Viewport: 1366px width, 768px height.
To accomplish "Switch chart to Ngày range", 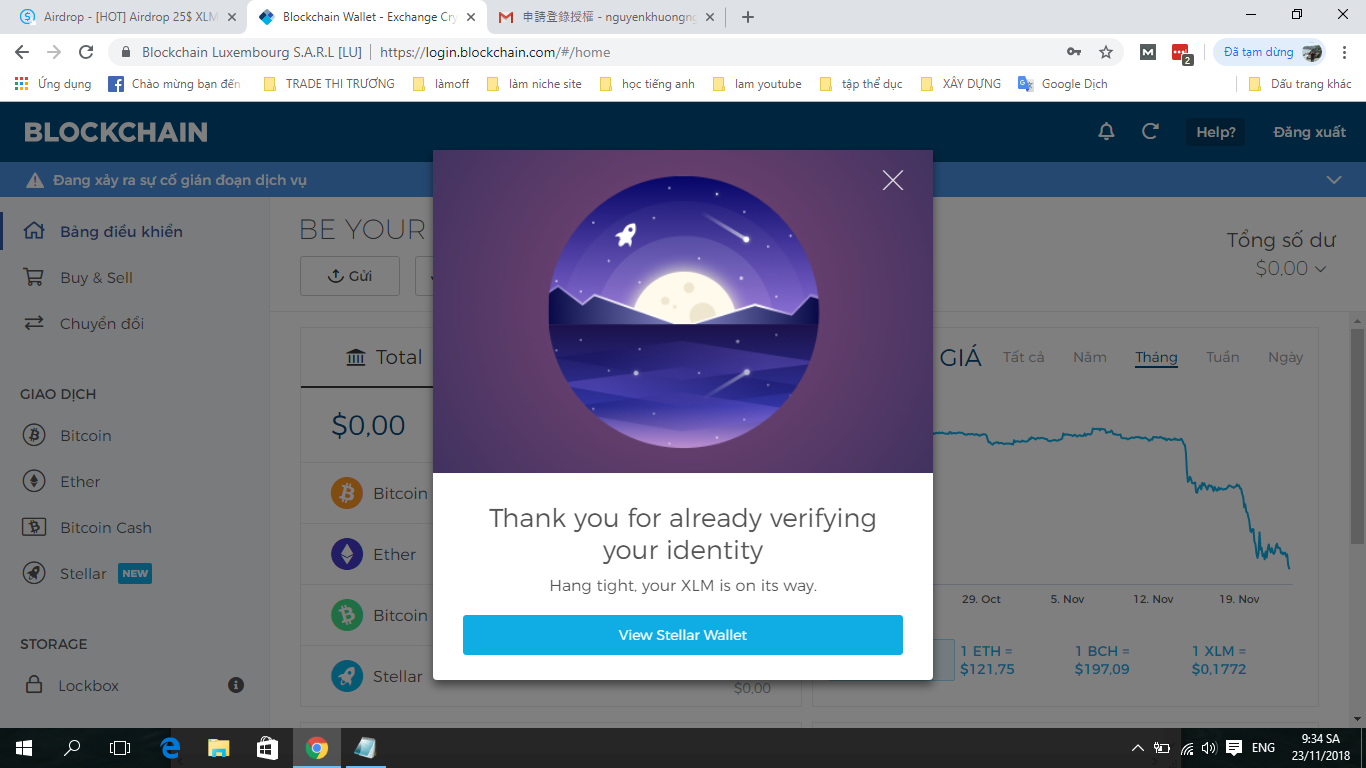I will tap(1285, 357).
